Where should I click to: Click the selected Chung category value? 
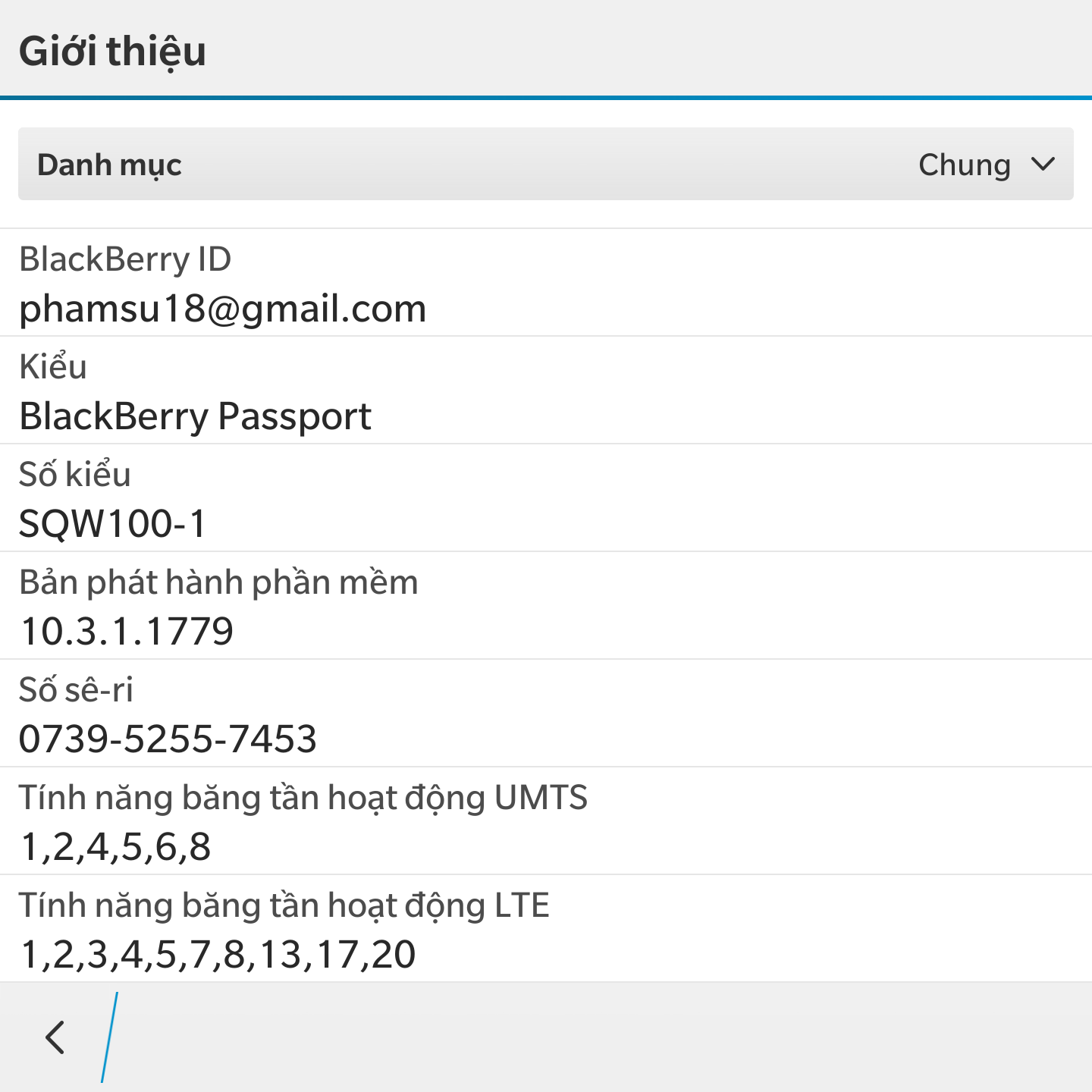964,165
